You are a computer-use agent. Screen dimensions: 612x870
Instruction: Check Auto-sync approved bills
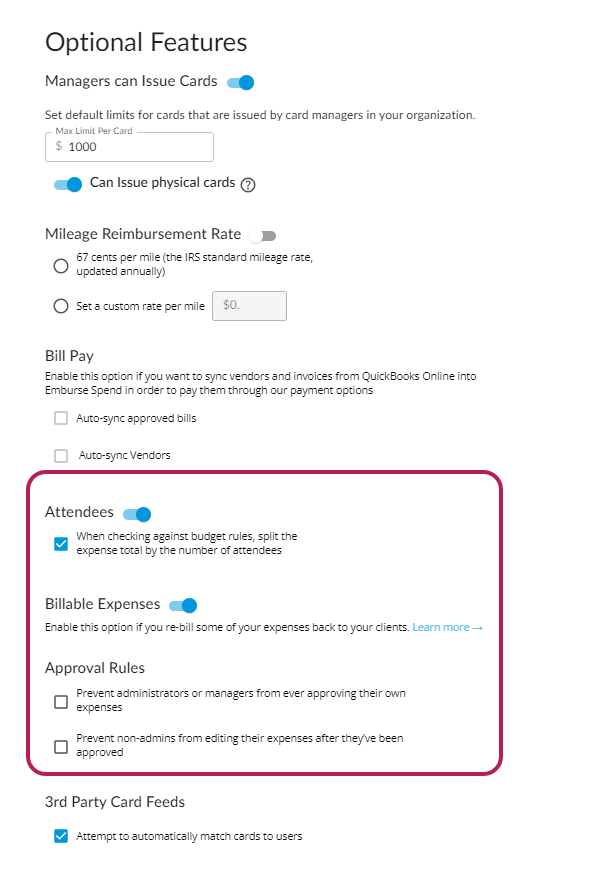point(61,418)
